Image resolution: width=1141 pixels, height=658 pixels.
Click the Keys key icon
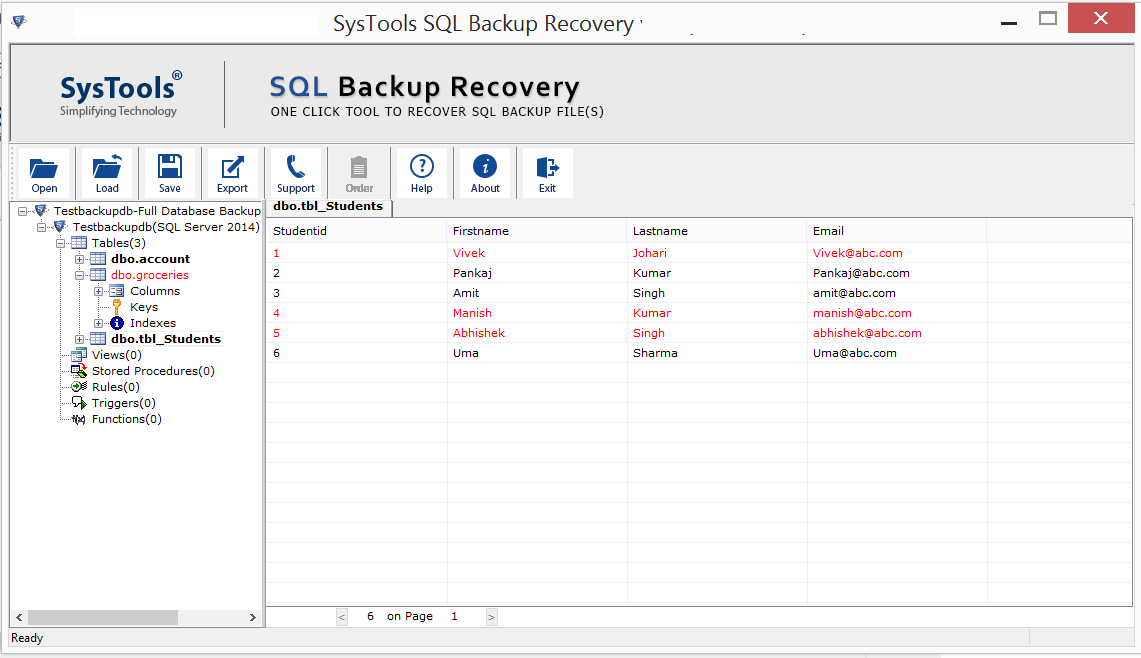pyautogui.click(x=116, y=307)
